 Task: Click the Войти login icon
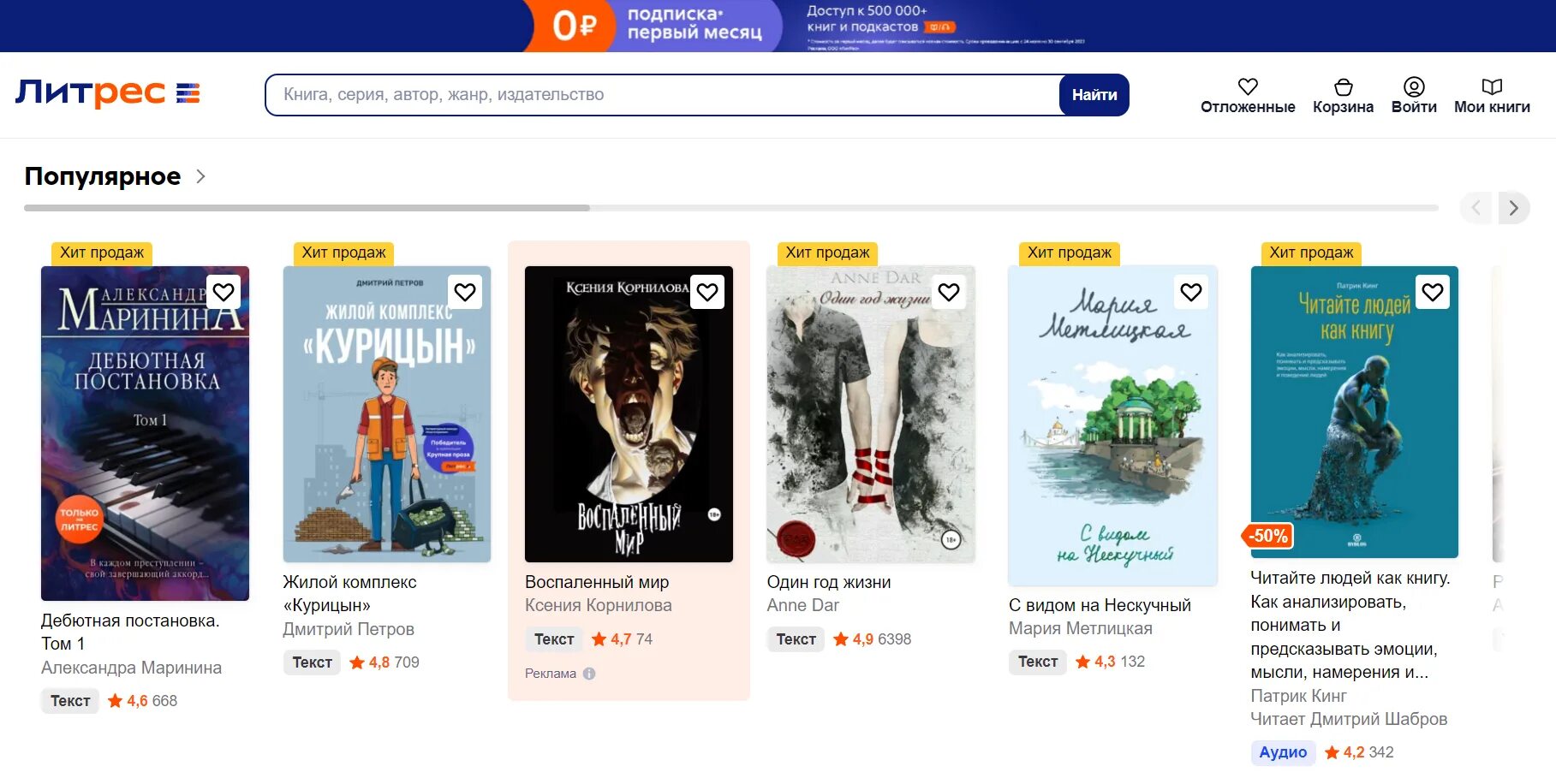pos(1414,86)
